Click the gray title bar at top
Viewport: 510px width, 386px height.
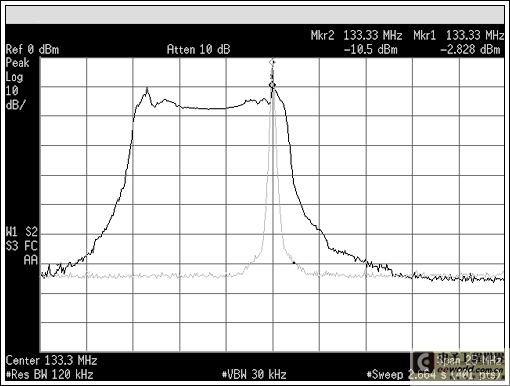click(x=255, y=15)
